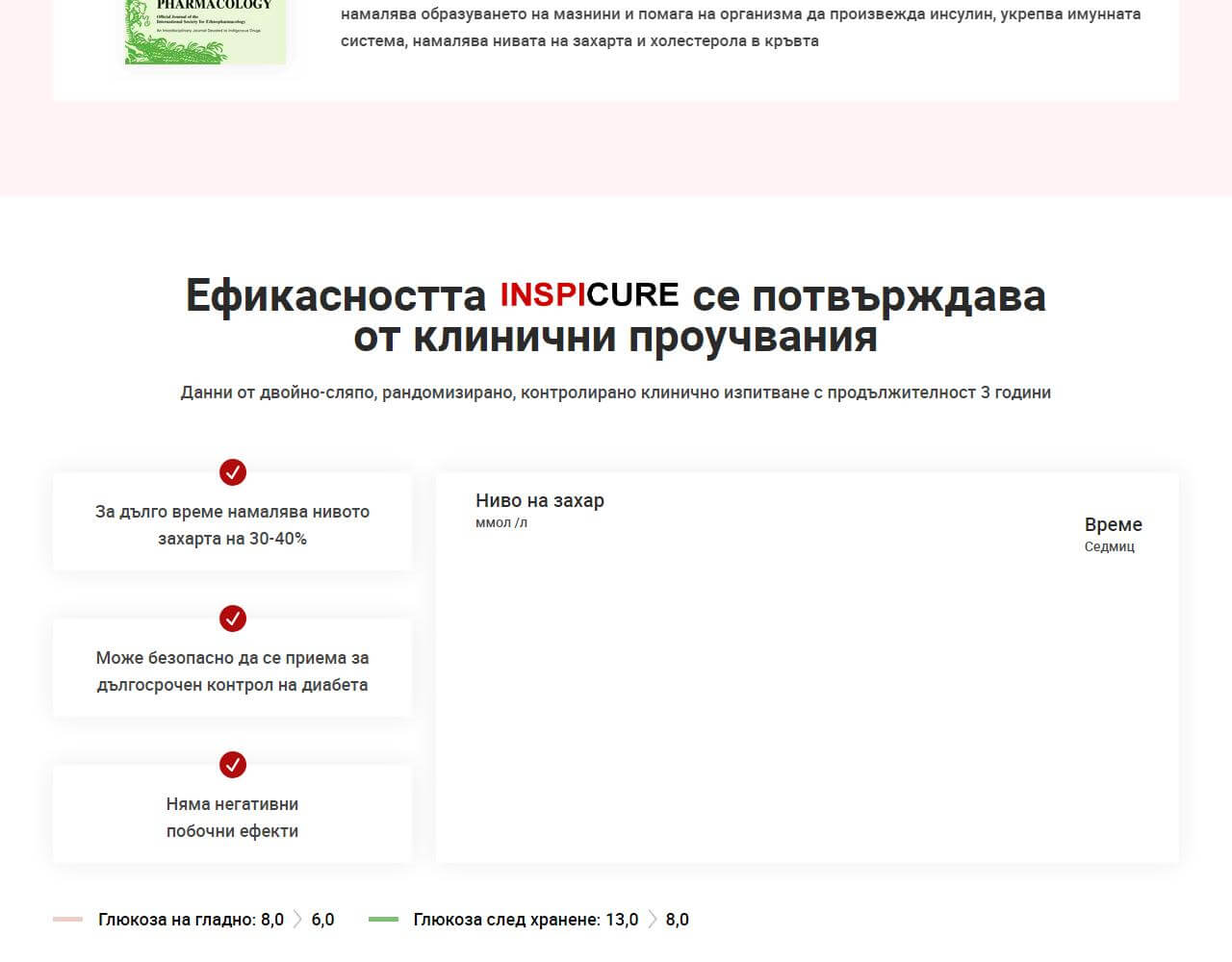Click the heading 'Ефикасността ... се потвърждава'
Image resolution: width=1232 pixels, height=962 pixels.
point(616,316)
